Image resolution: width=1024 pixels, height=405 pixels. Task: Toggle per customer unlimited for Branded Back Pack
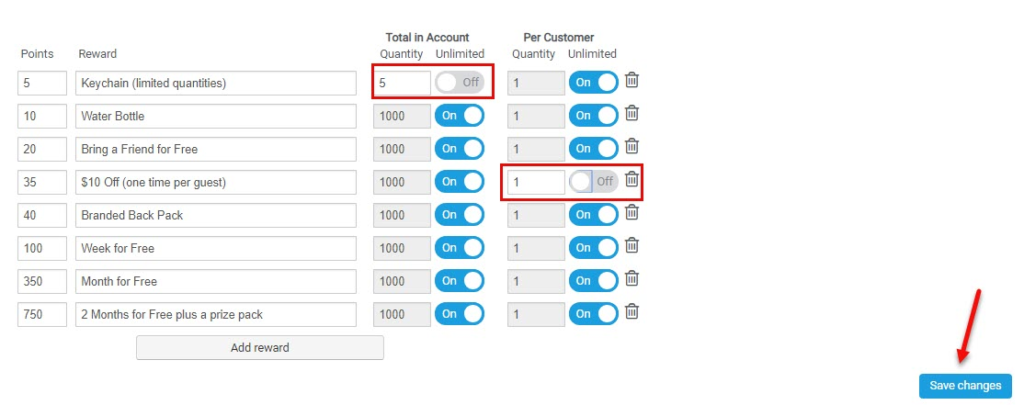coord(593,215)
